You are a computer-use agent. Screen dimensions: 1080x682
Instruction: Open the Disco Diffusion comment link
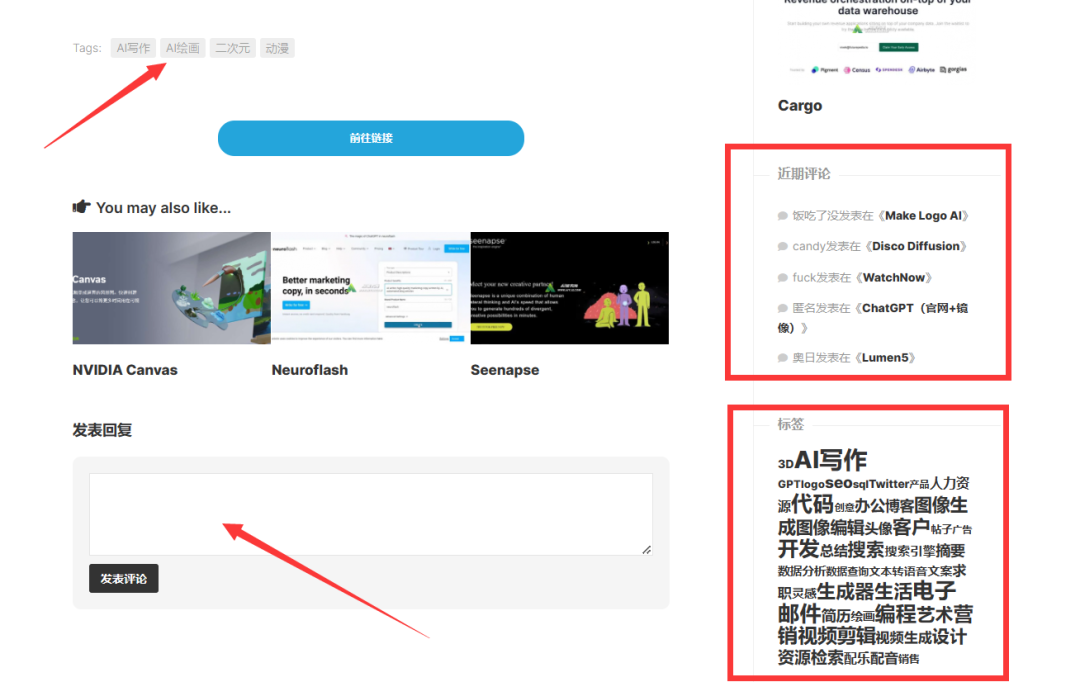(x=915, y=247)
